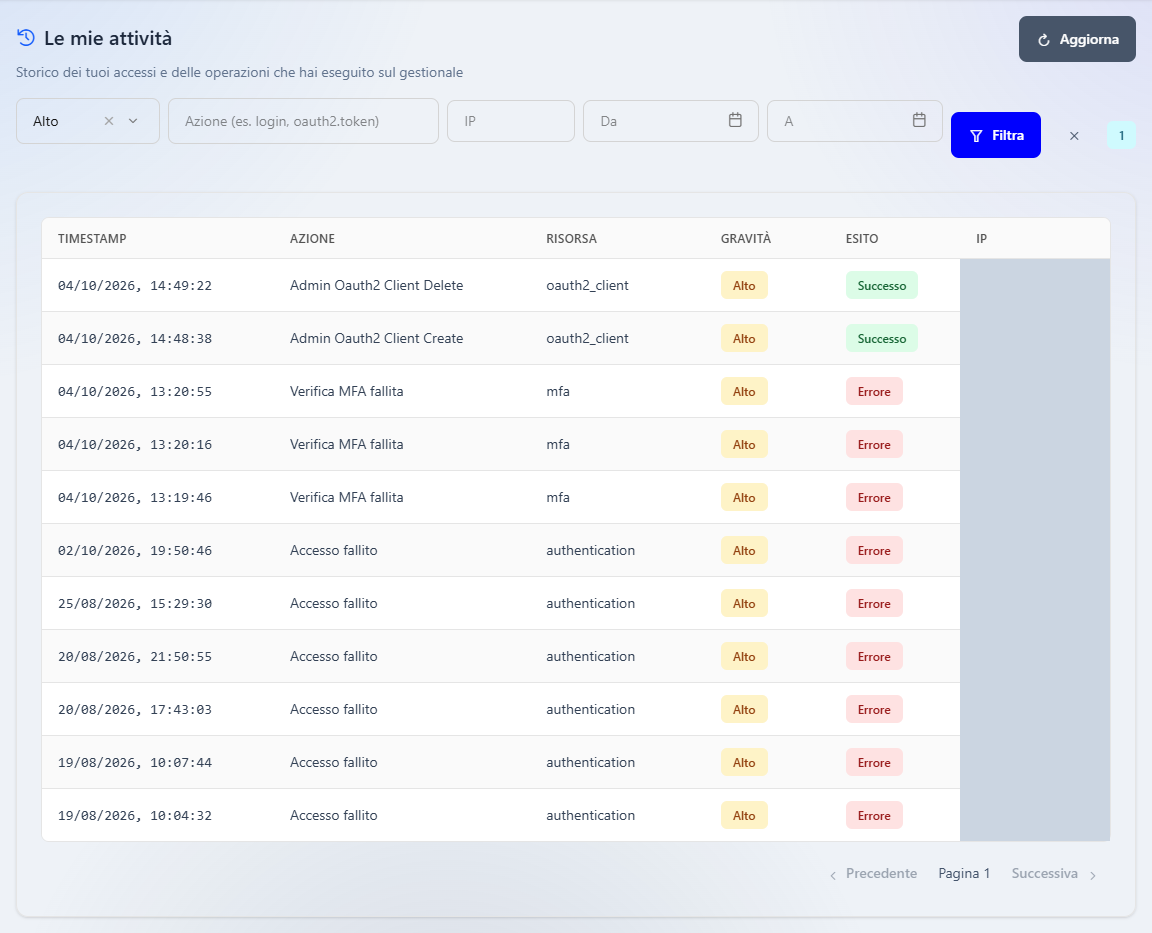This screenshot has height=933, width=1152.
Task: Click the history clock icon beside the title
Action: pos(26,37)
